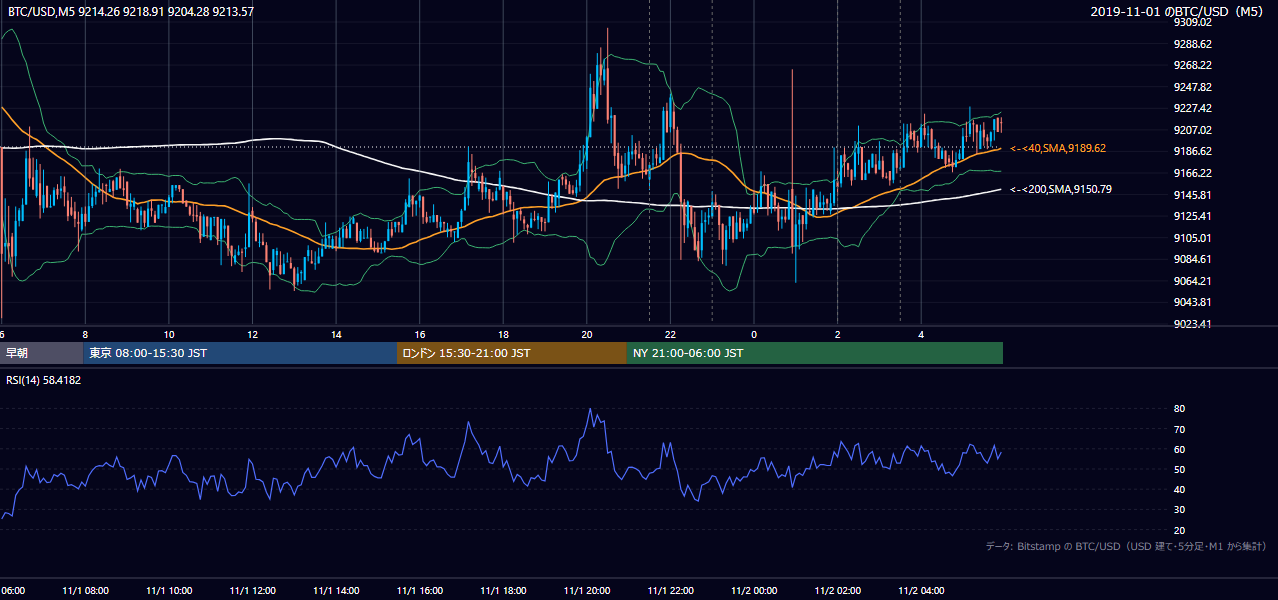Click hour label 20 under price chart
This screenshot has width=1278, height=600.
click(587, 335)
